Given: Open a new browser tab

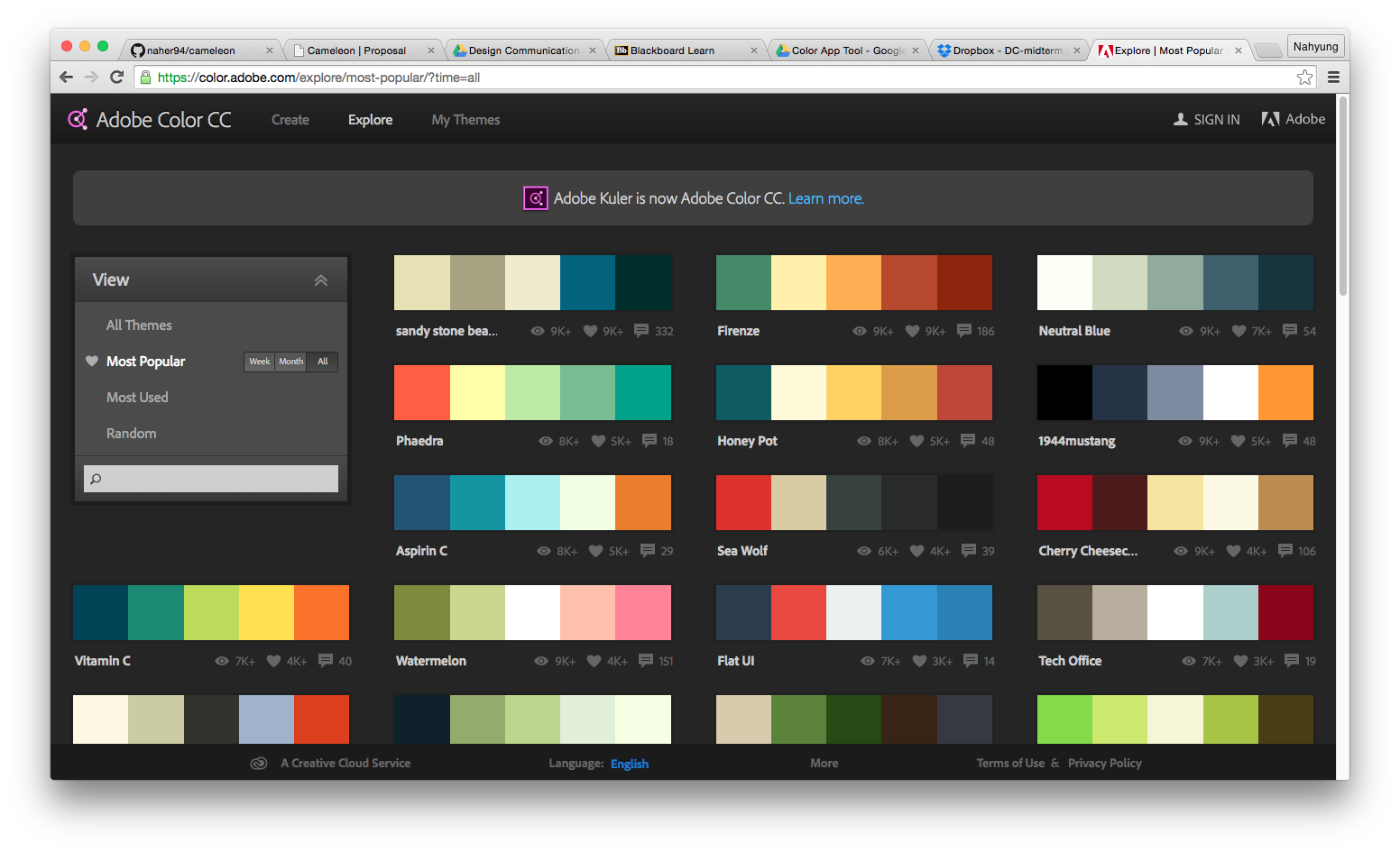Looking at the screenshot, I should tap(1267, 50).
